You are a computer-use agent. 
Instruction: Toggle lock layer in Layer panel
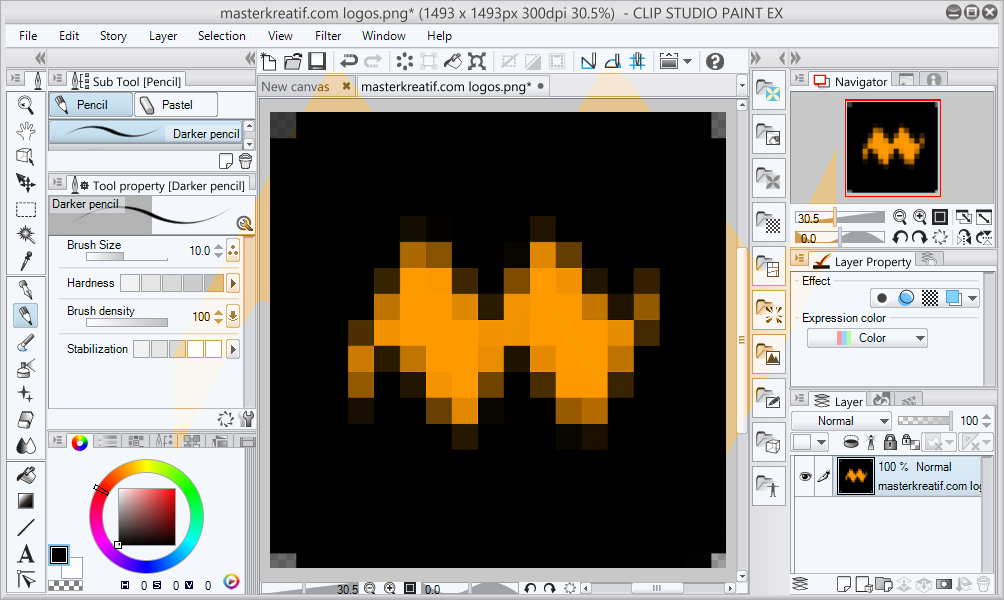pyautogui.click(x=890, y=441)
